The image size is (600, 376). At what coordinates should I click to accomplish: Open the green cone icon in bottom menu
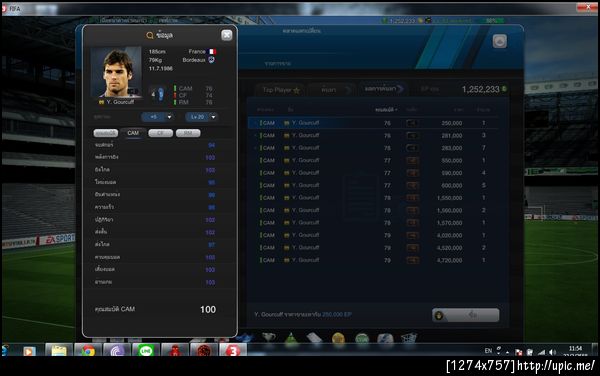(292, 338)
